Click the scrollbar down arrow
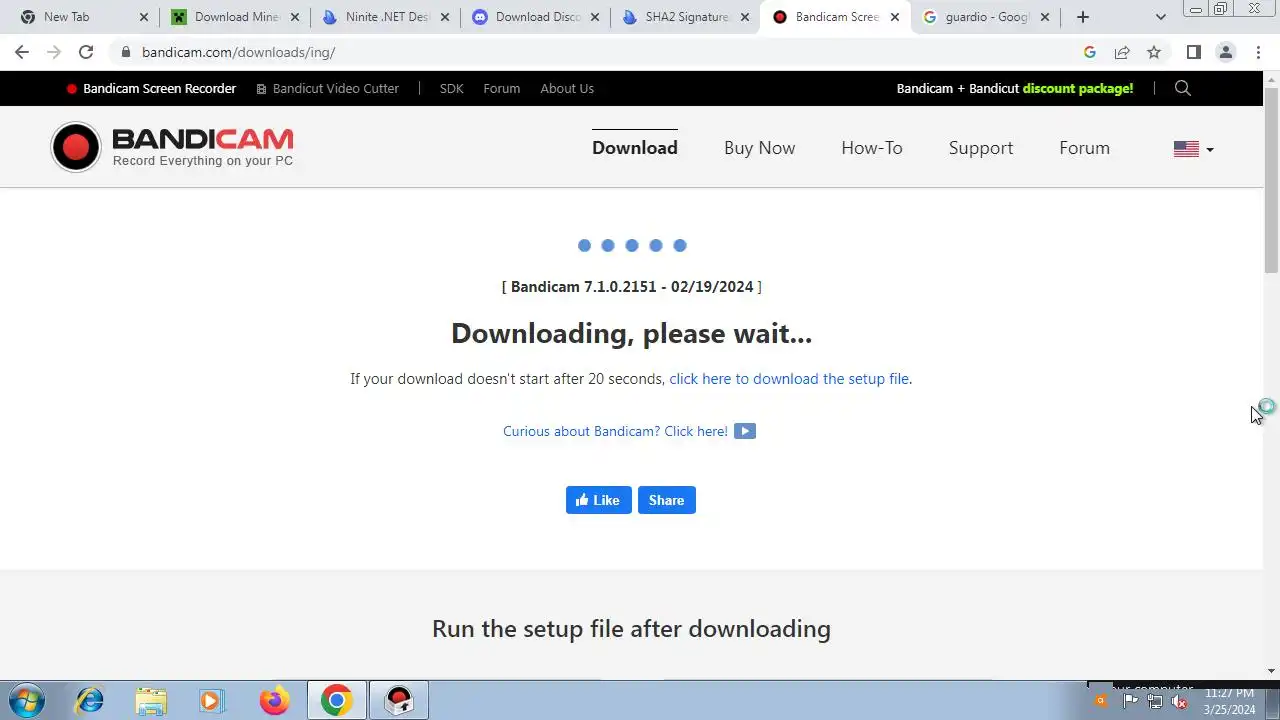The image size is (1280, 720). click(x=1272, y=671)
